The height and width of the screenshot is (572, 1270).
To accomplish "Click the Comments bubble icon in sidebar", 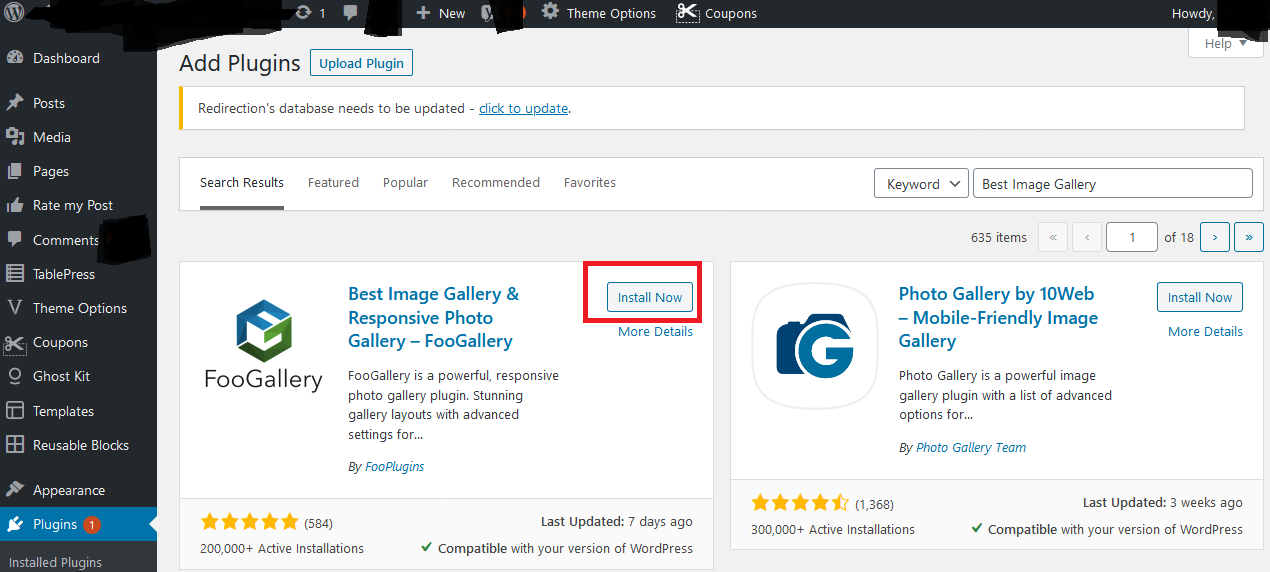I will tap(15, 240).
